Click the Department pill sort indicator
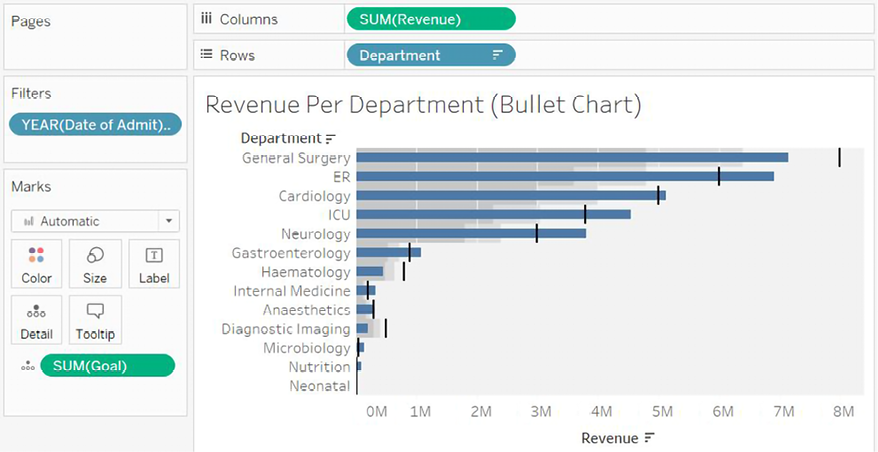This screenshot has width=878, height=452. click(498, 56)
